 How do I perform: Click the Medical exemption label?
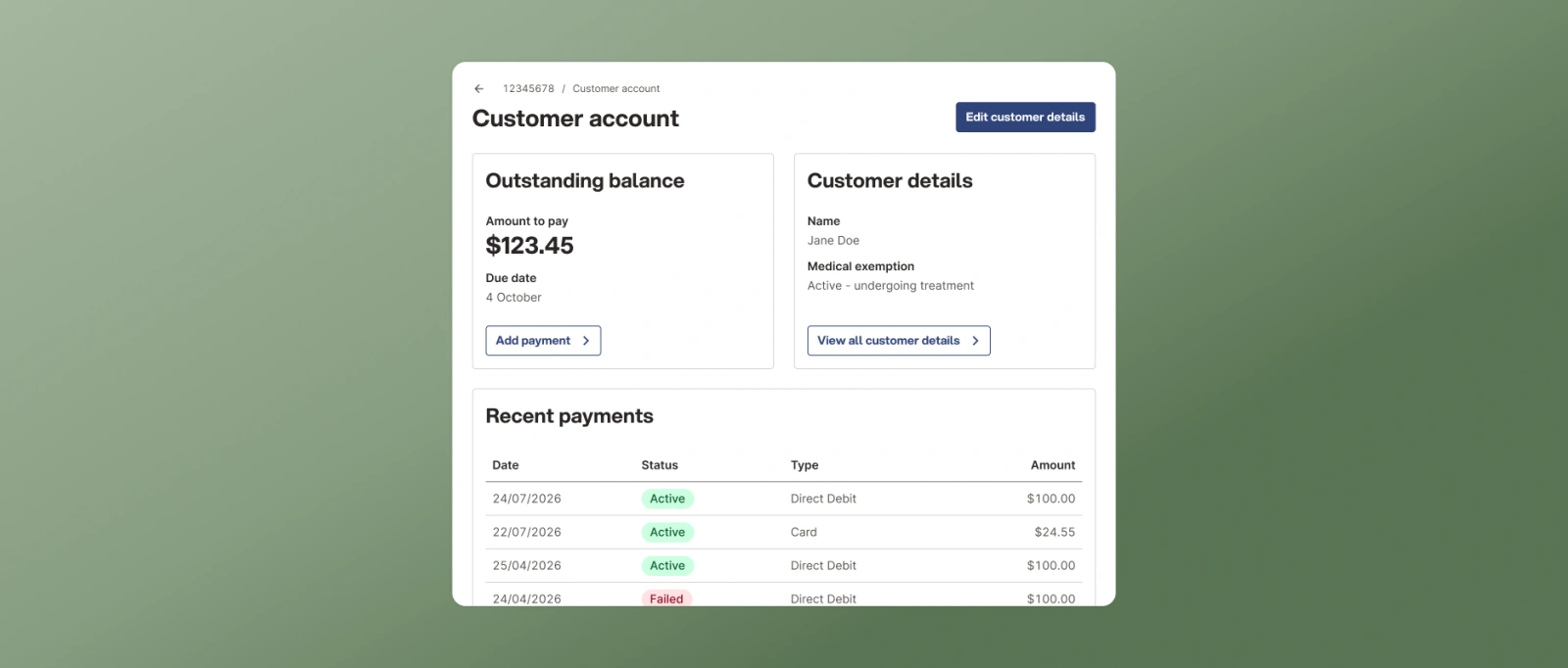[860, 266]
